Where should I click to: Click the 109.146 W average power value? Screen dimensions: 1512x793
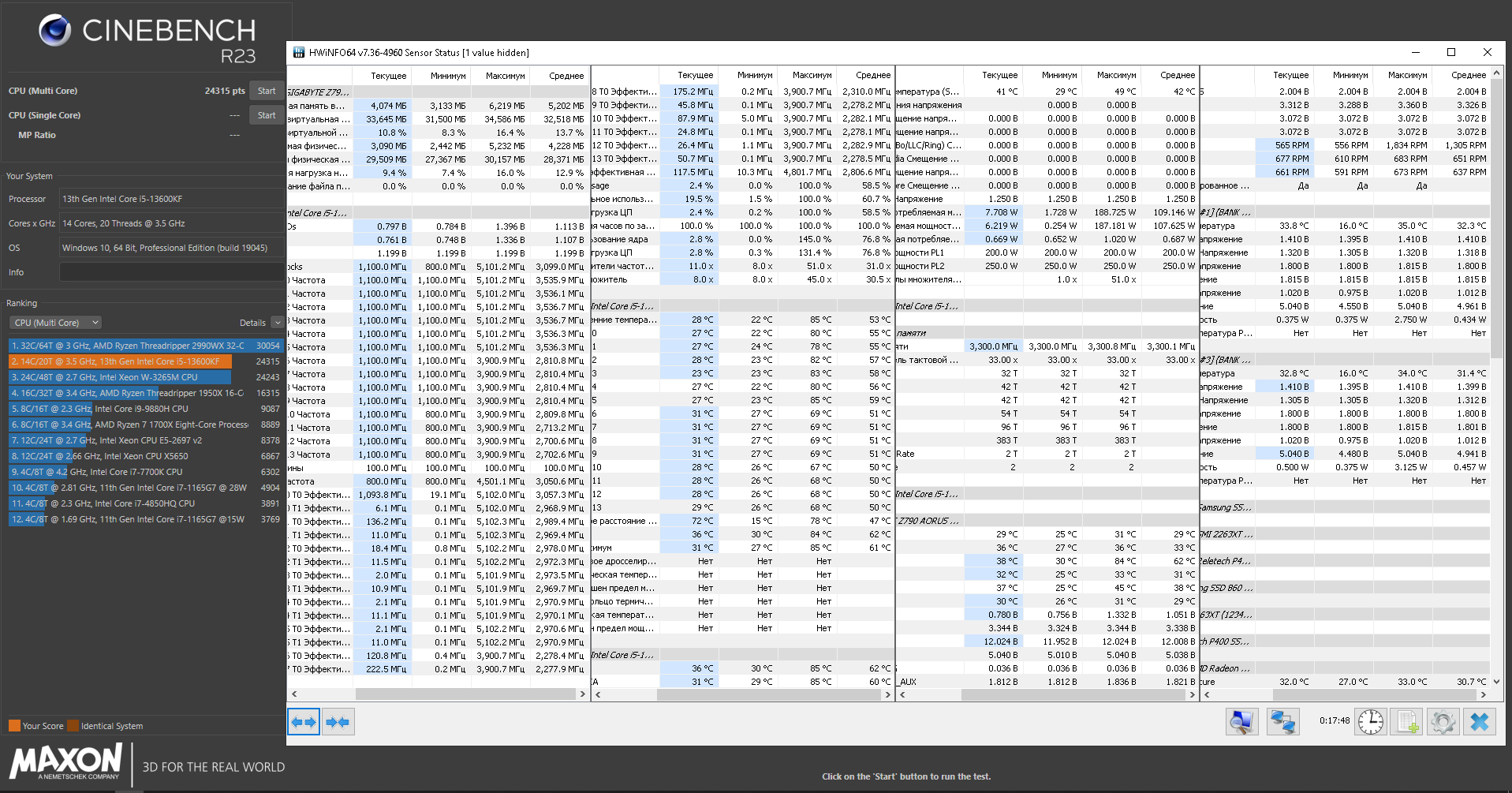1174,212
